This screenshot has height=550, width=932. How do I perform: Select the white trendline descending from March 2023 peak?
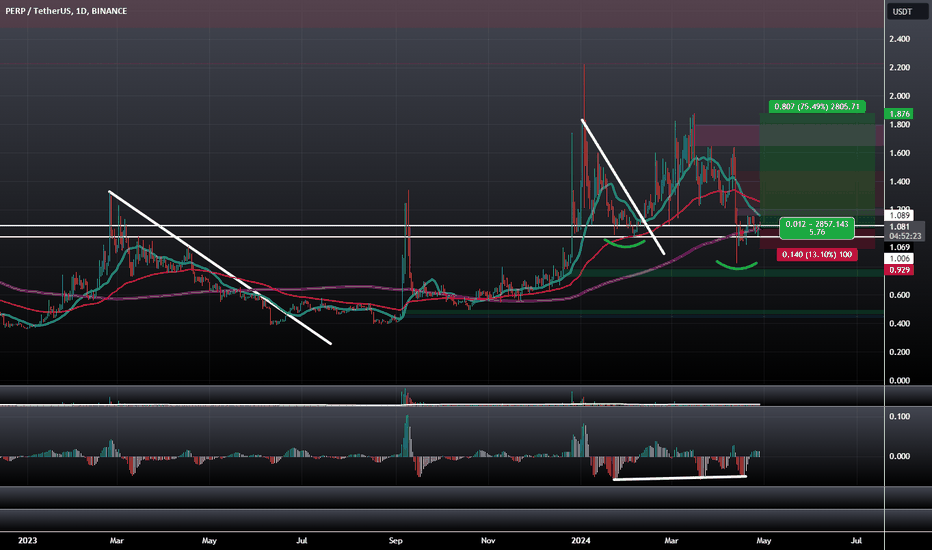(220, 268)
